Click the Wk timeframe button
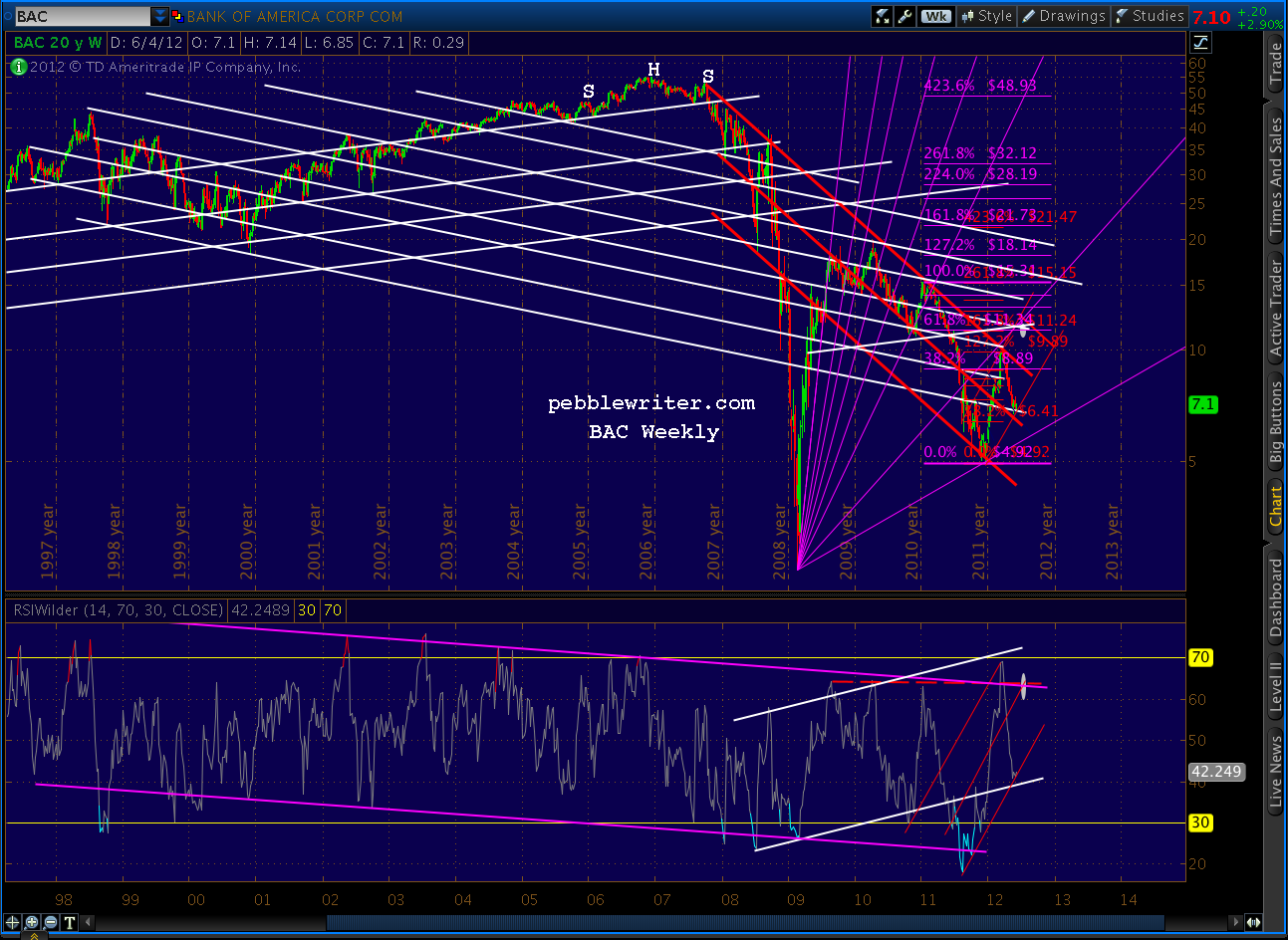Image resolution: width=1288 pixels, height=940 pixels. coord(935,16)
